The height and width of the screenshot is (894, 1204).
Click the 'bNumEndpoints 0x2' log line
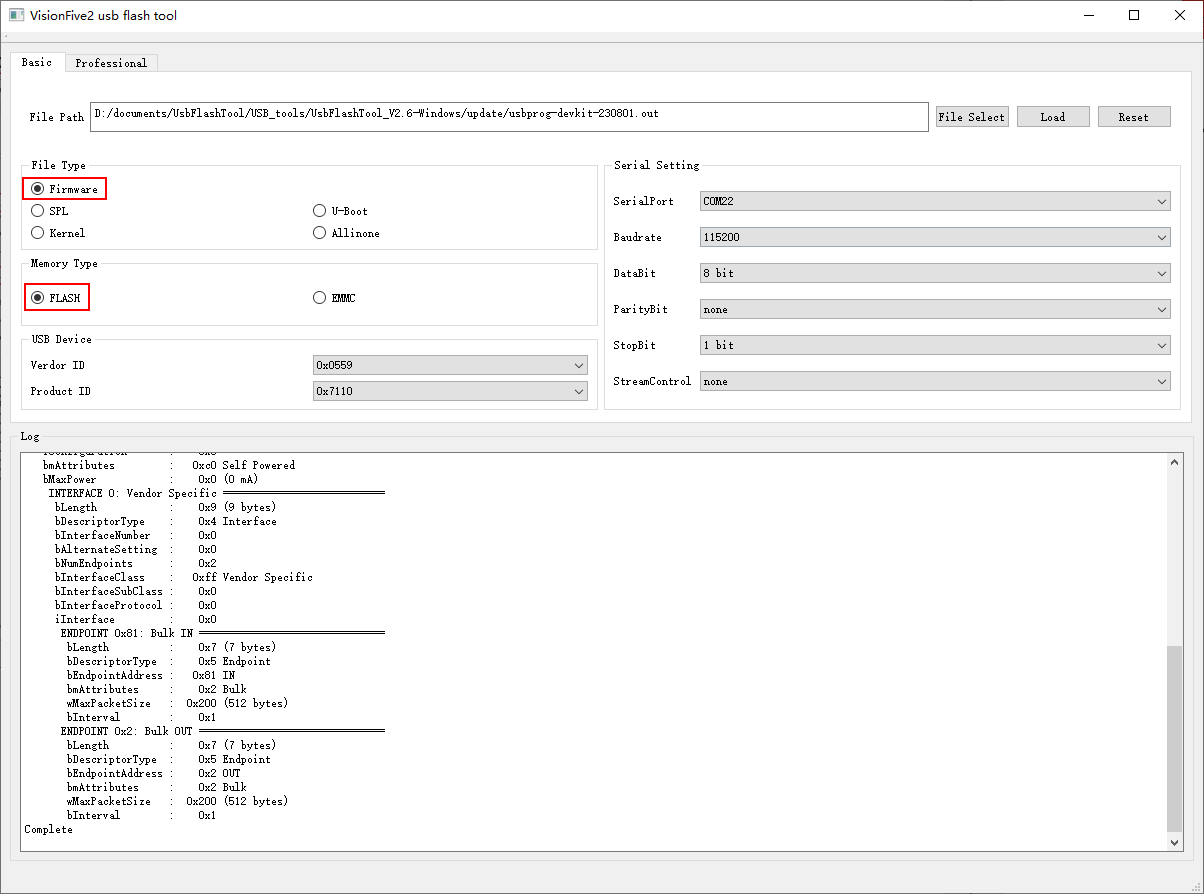coord(136,563)
